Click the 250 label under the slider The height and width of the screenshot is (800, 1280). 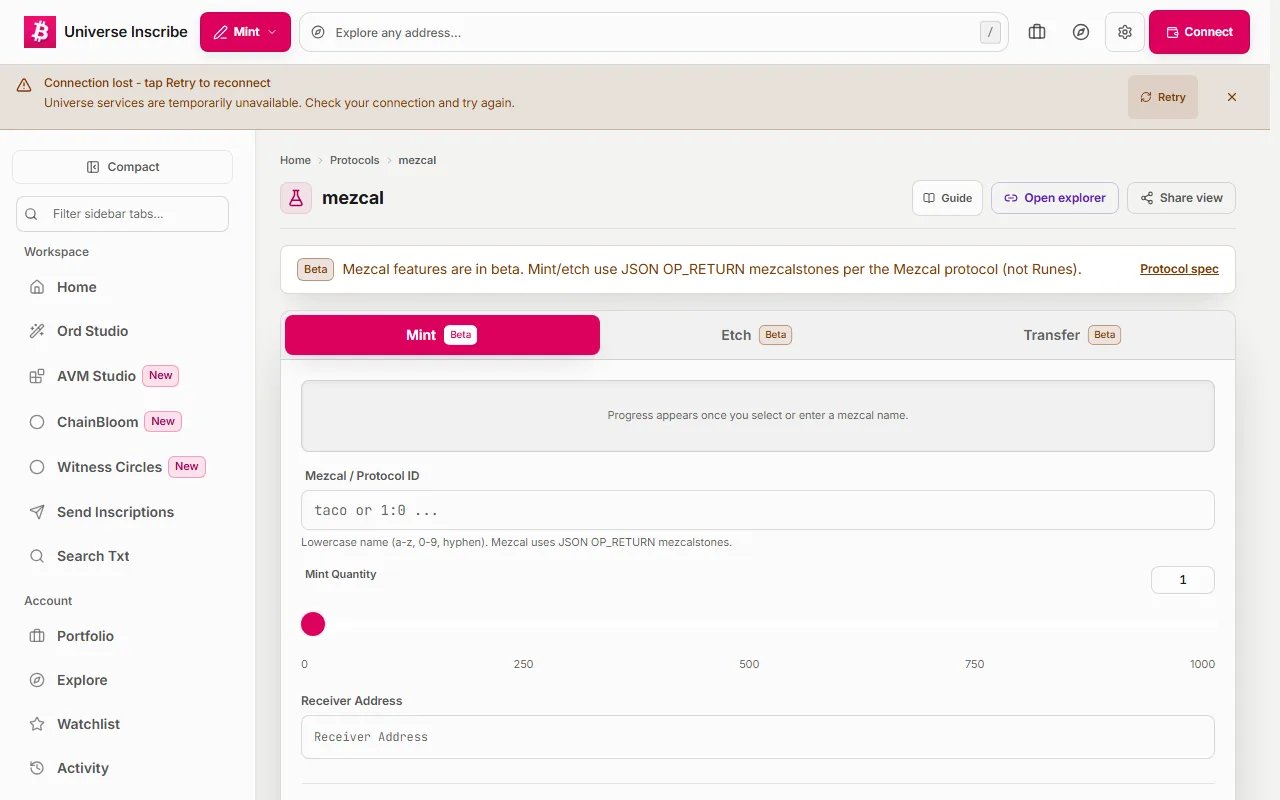(524, 664)
